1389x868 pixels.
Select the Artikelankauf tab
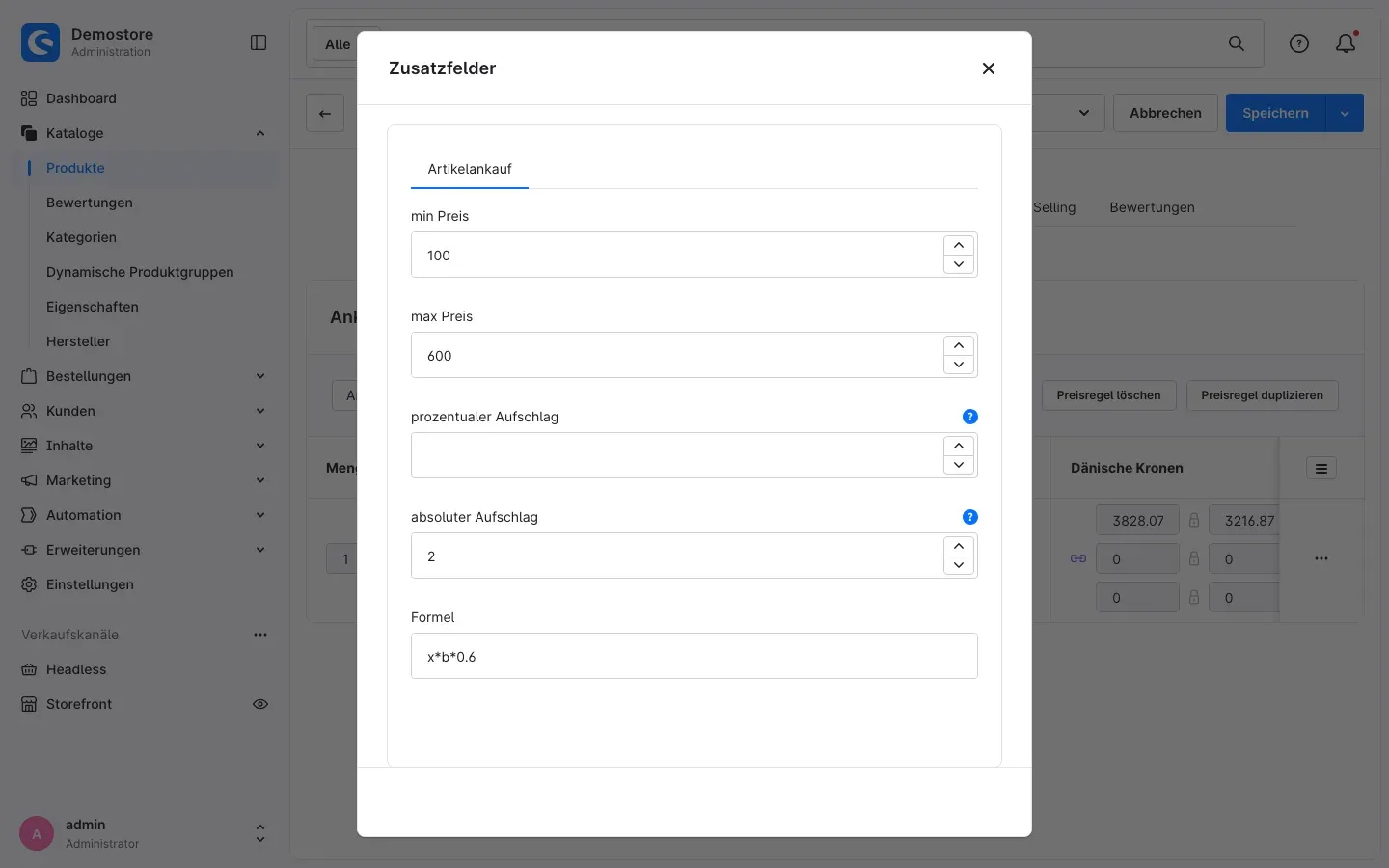pyautogui.click(x=470, y=169)
